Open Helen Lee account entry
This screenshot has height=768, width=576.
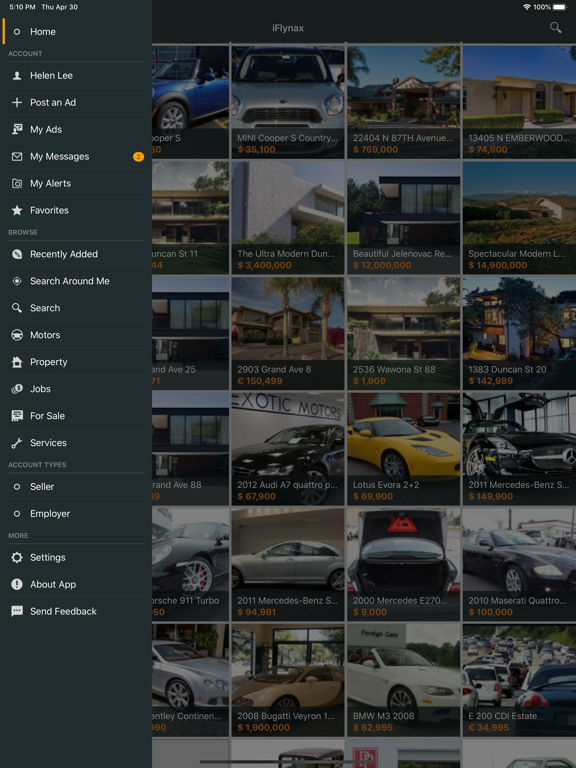76,76
